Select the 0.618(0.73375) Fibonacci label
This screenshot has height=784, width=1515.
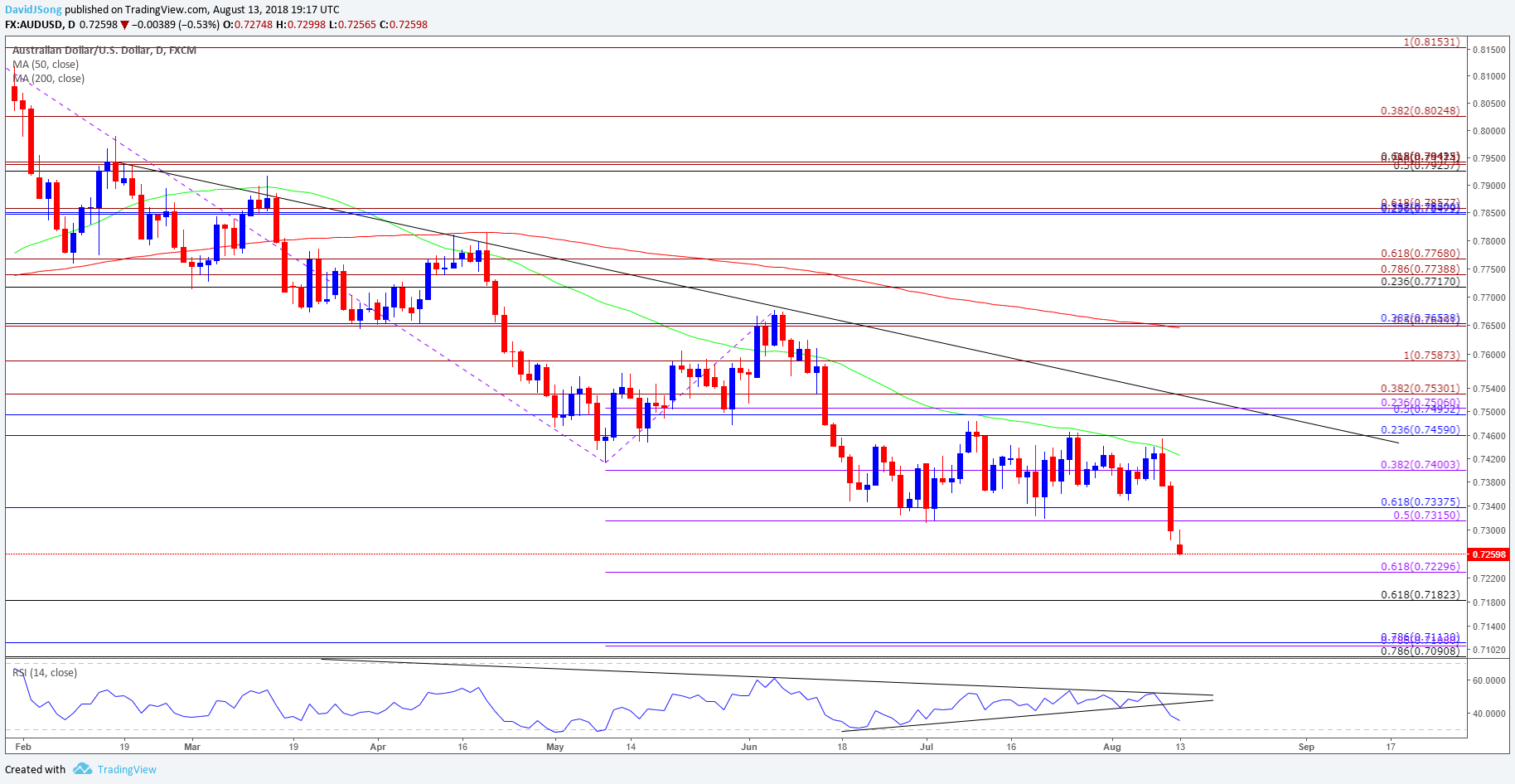[1421, 502]
